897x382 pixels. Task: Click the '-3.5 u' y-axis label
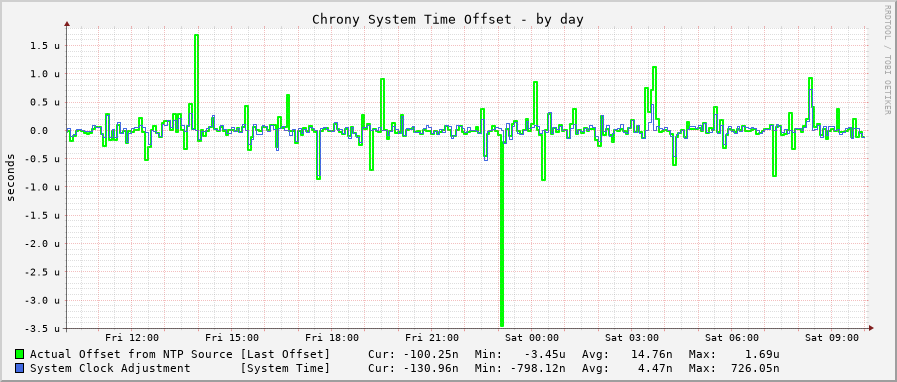pos(41,329)
